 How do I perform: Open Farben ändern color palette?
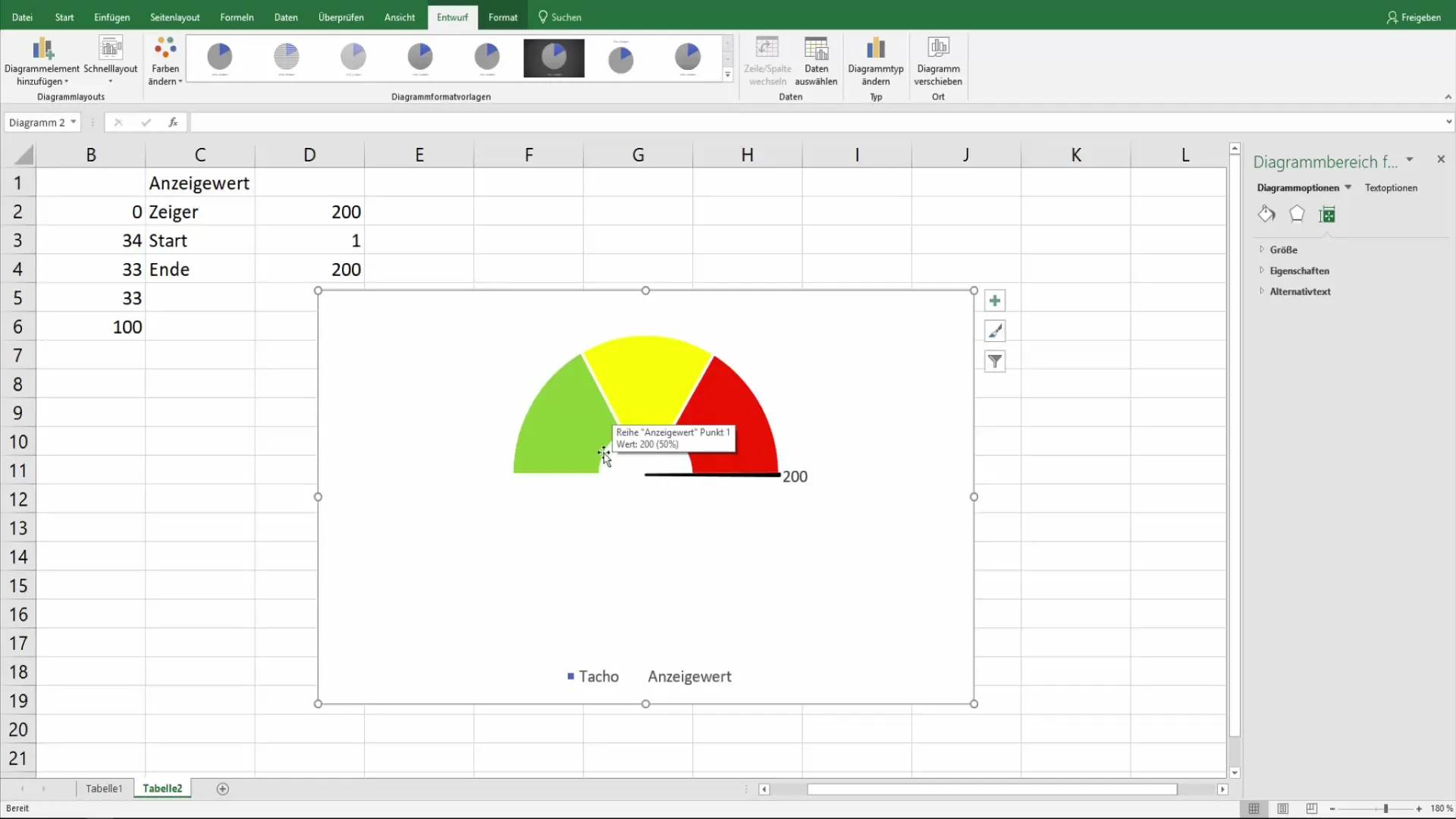pyautogui.click(x=165, y=61)
